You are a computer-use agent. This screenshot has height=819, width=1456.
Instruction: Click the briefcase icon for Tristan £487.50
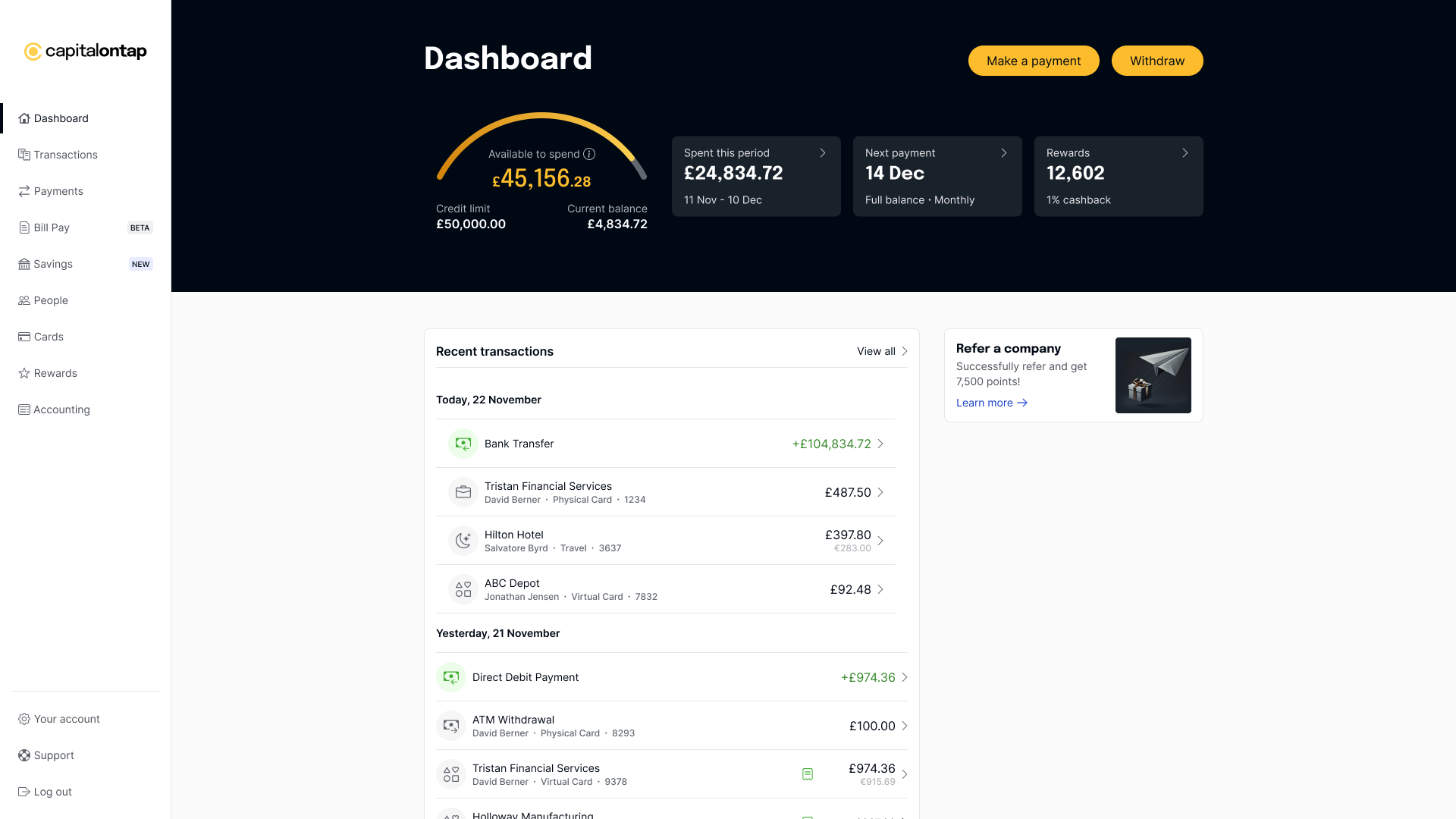(463, 492)
